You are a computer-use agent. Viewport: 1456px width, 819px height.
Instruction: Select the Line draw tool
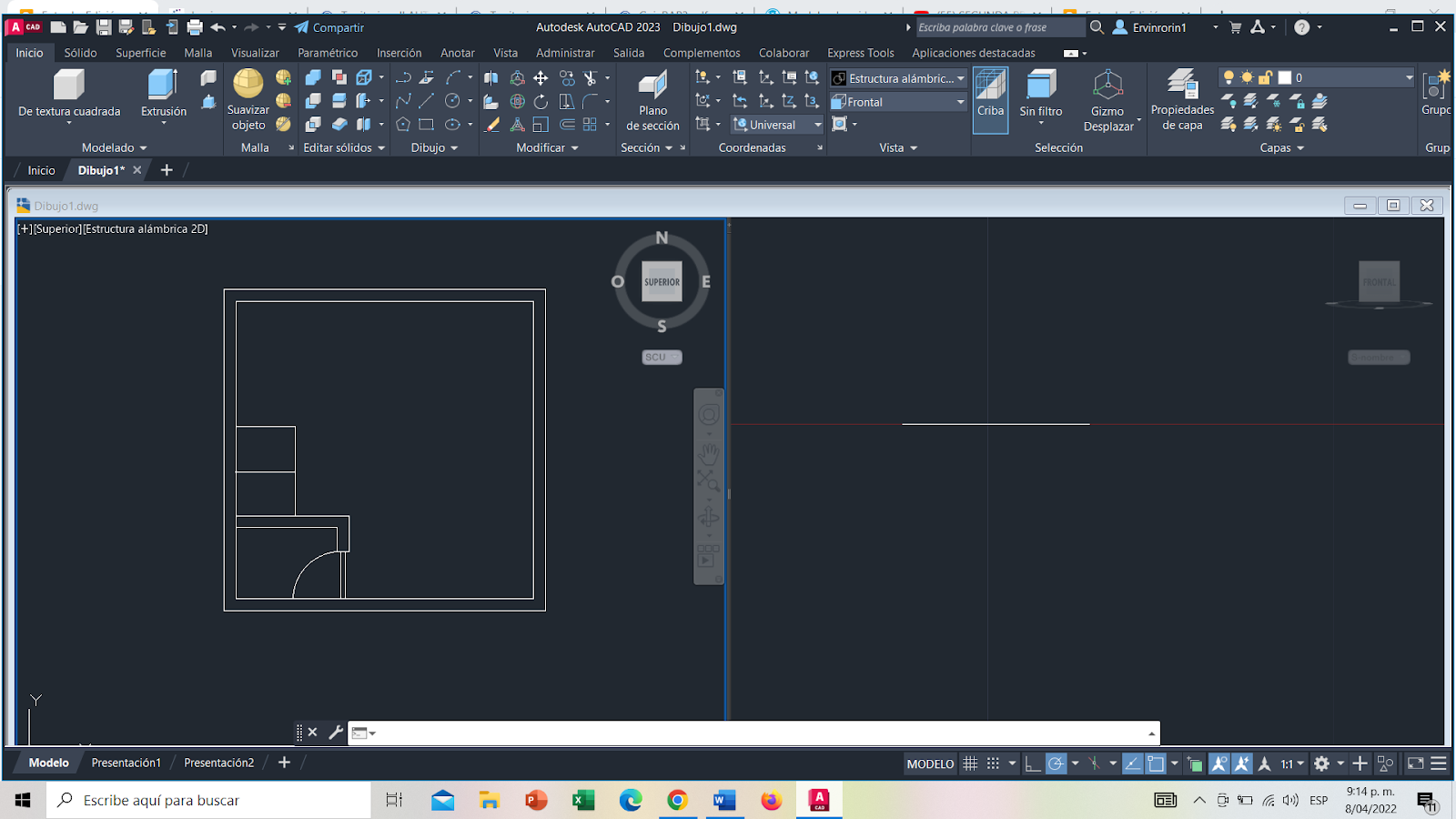click(x=426, y=101)
